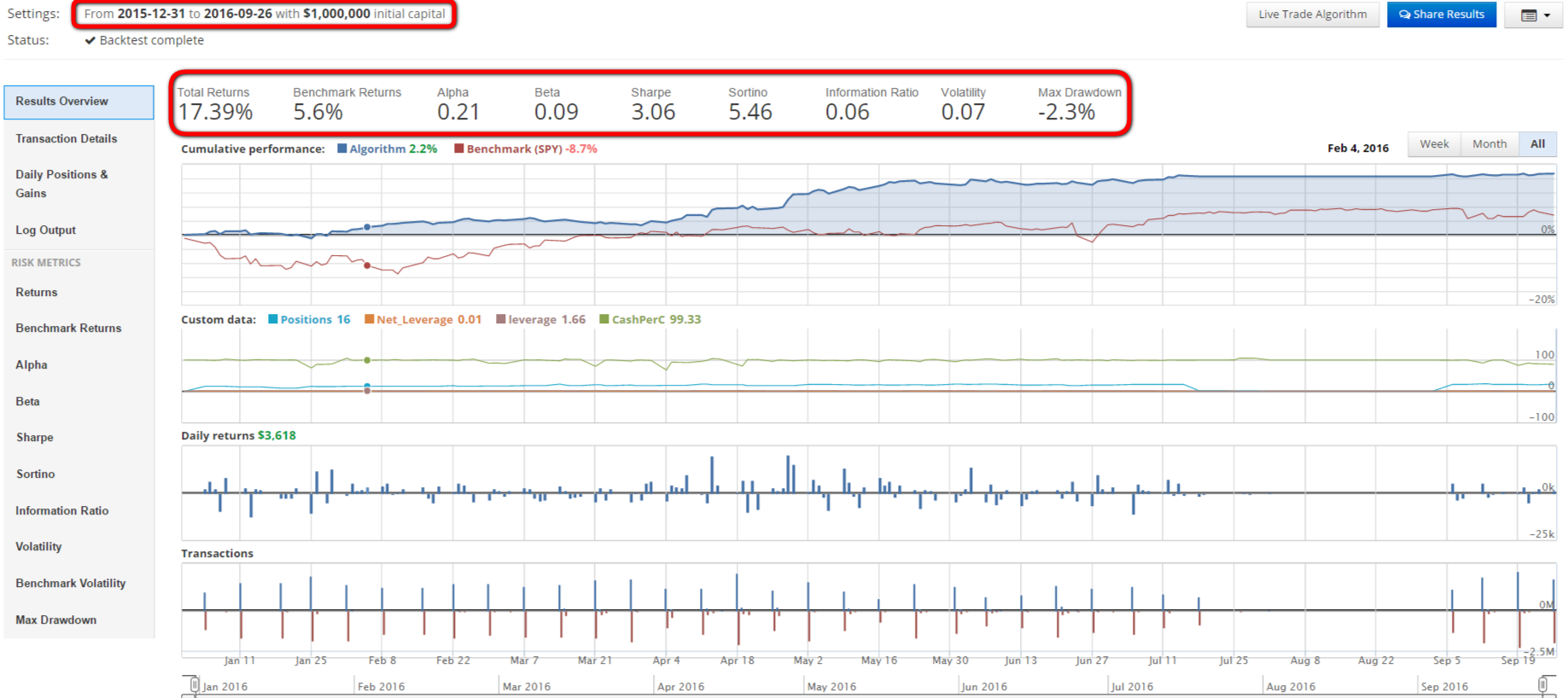This screenshot has width=1568, height=698.
Task: Click the Benchmark Returns 5.6% value
Action: (x=318, y=113)
